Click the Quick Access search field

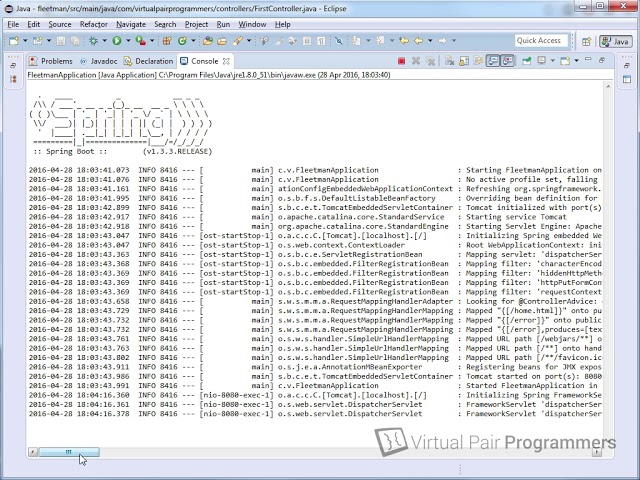pyautogui.click(x=541, y=40)
